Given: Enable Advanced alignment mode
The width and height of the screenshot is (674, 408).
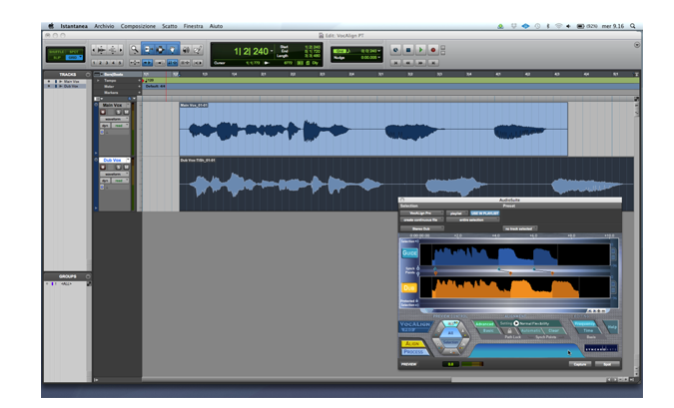Looking at the screenshot, I should click(x=484, y=324).
